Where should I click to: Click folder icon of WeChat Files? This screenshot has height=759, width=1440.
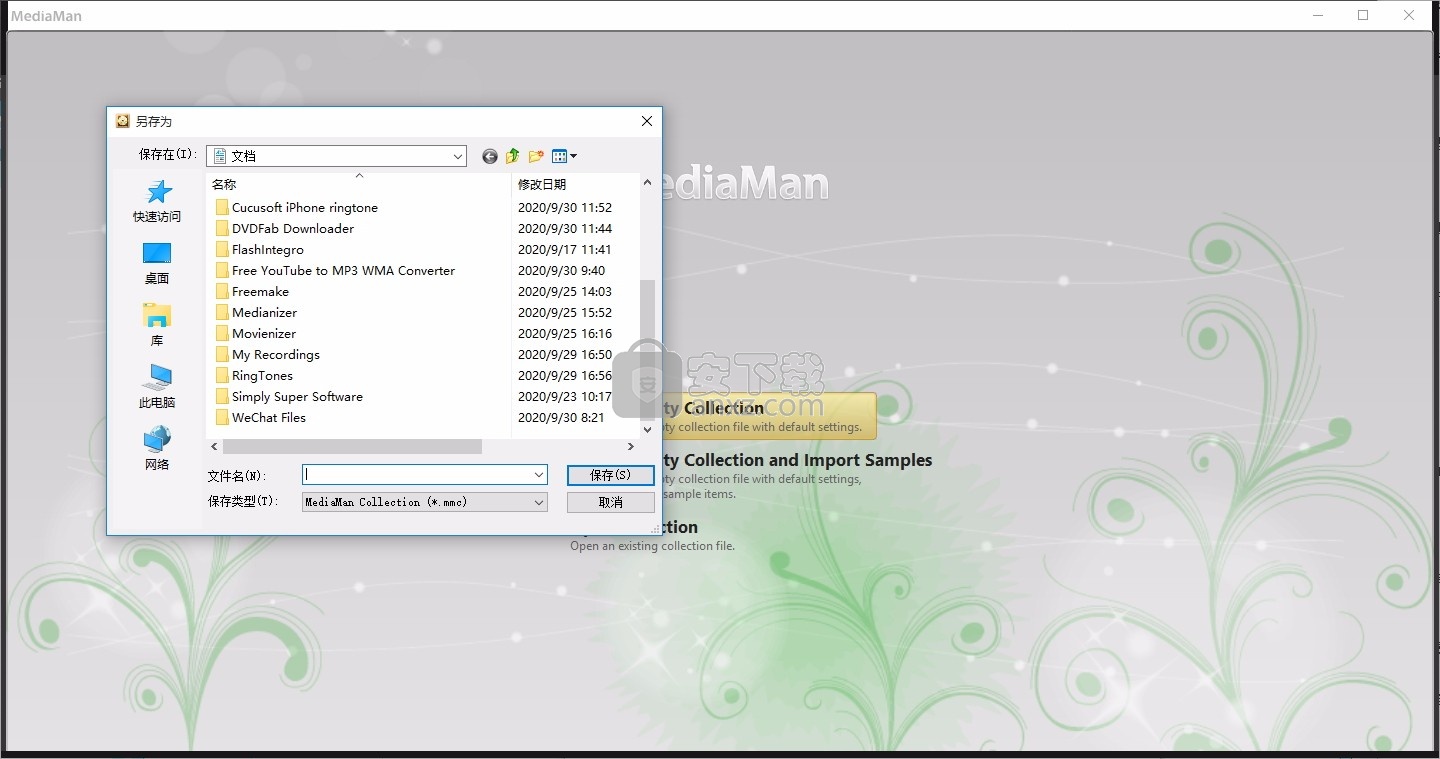click(x=222, y=417)
